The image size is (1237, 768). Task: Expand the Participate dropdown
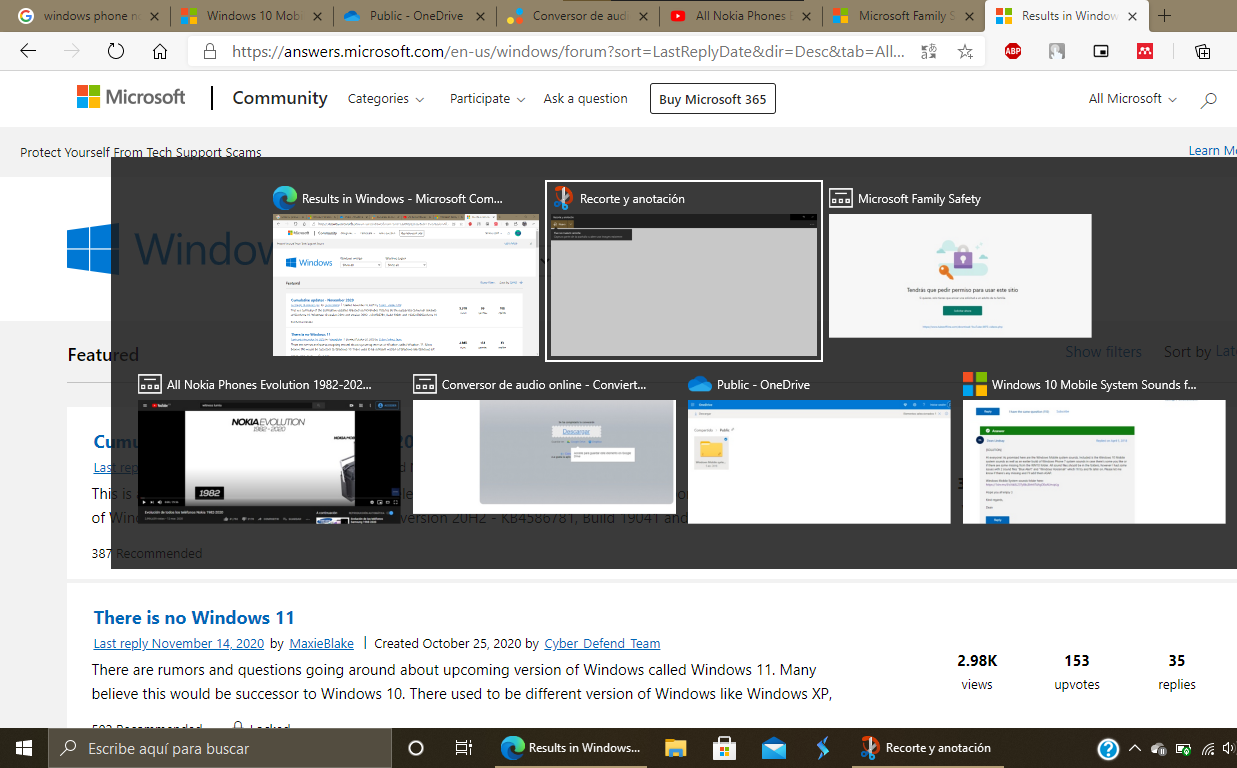487,99
